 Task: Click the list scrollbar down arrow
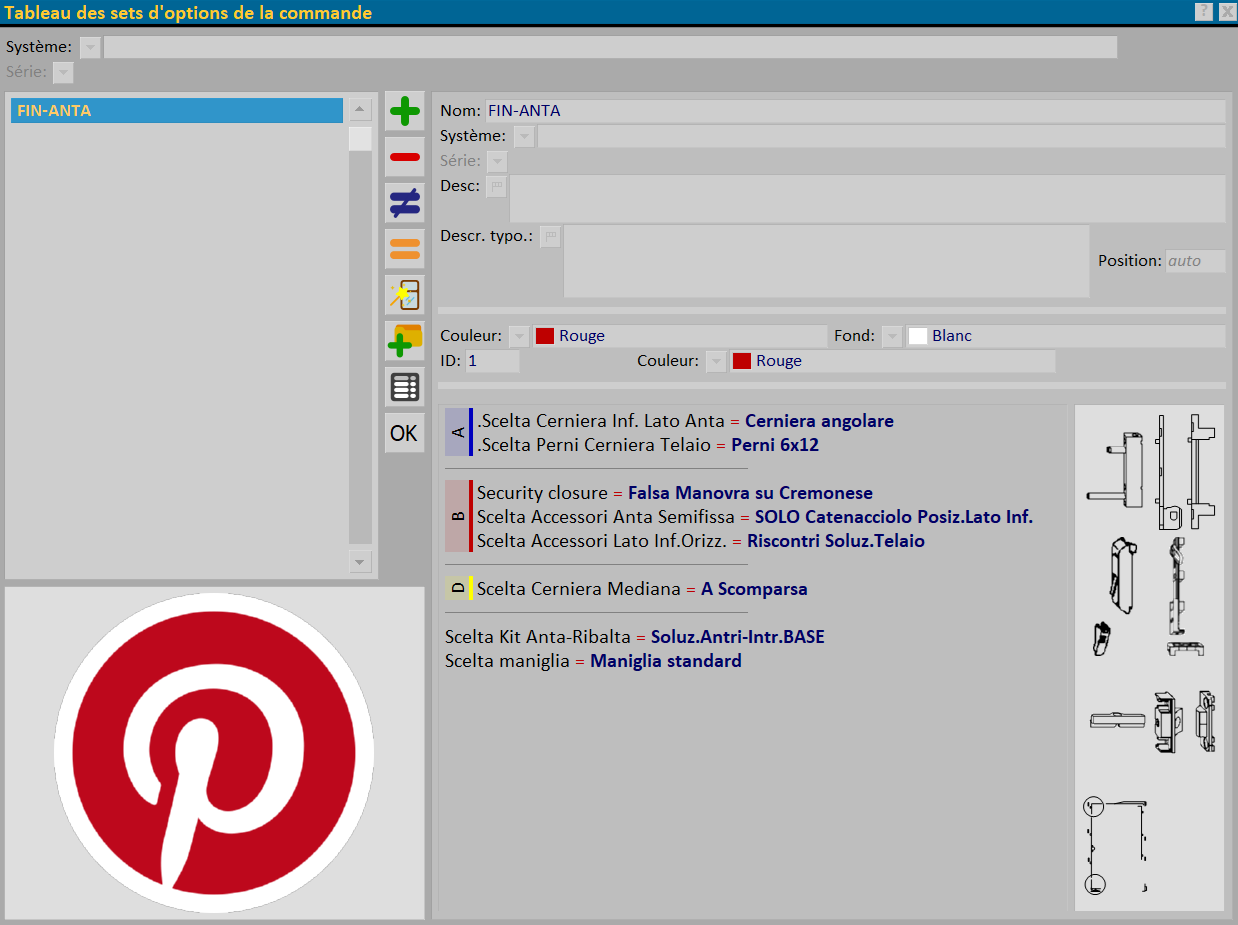pos(360,561)
